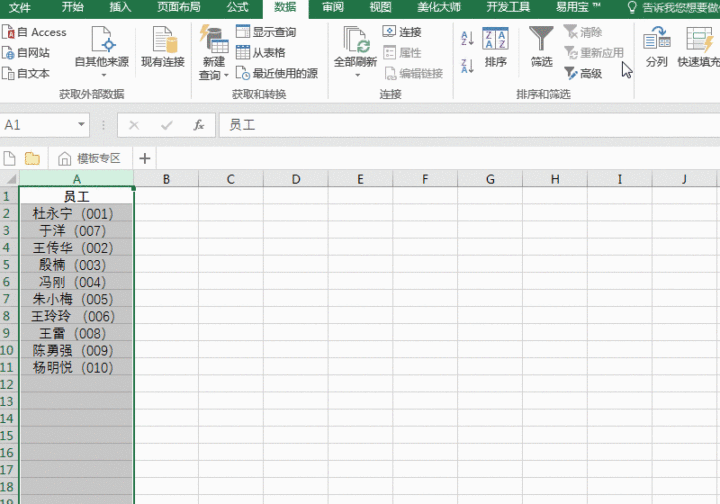Import data from Access
Image resolution: width=720 pixels, height=504 pixels.
pos(34,32)
